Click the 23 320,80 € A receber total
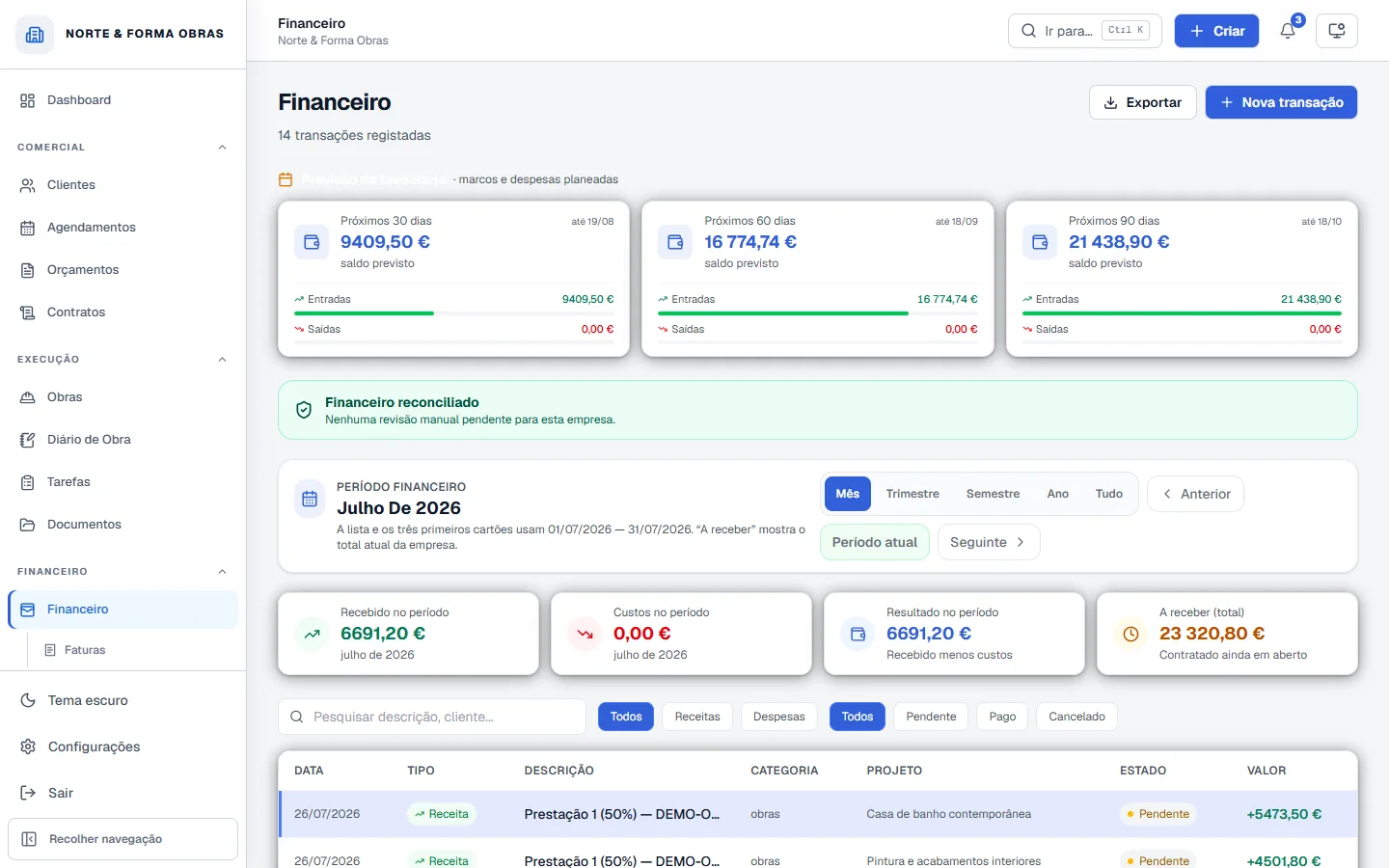This screenshot has height=868, width=1389. pyautogui.click(x=1212, y=634)
